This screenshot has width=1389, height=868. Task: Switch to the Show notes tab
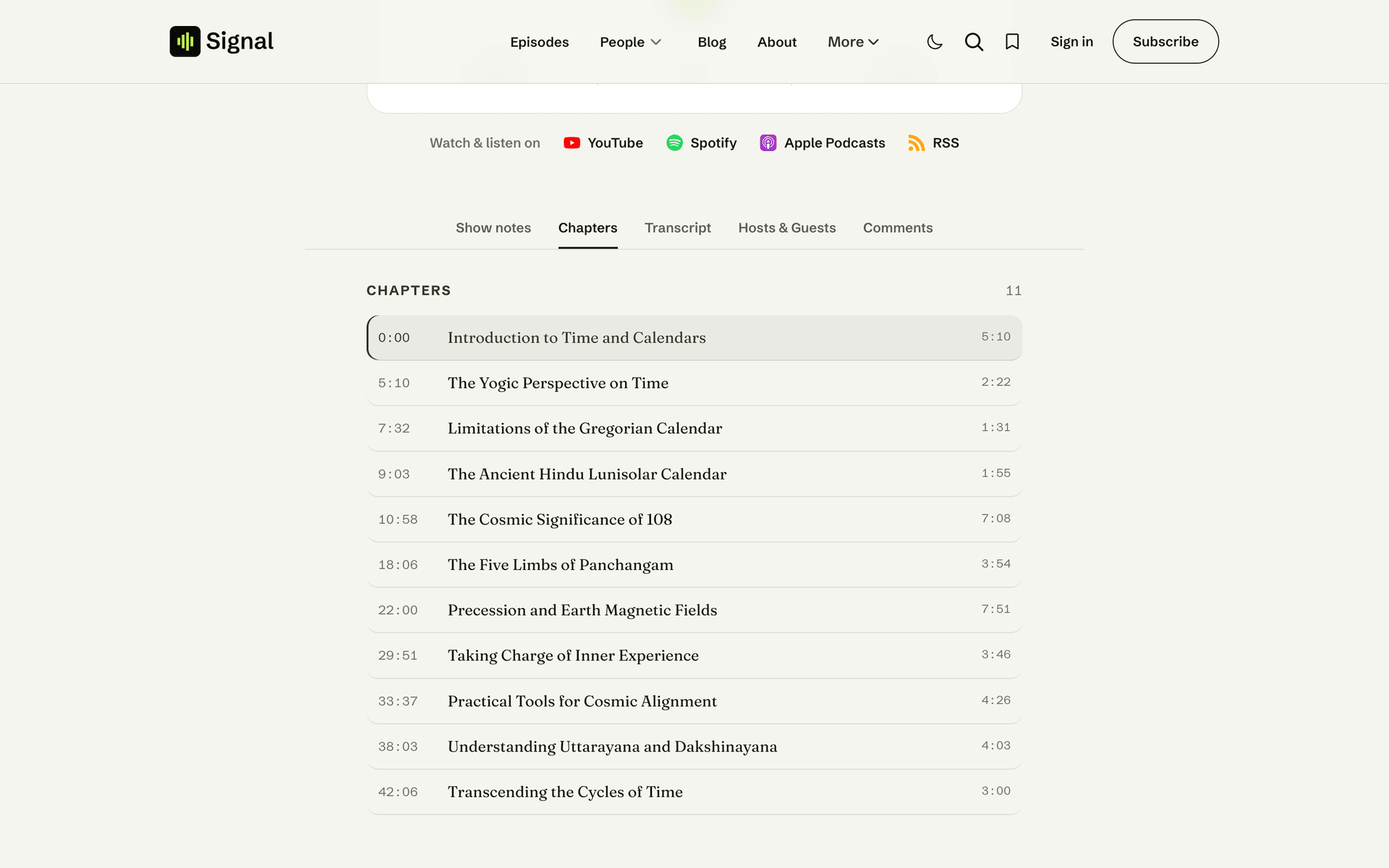point(493,228)
